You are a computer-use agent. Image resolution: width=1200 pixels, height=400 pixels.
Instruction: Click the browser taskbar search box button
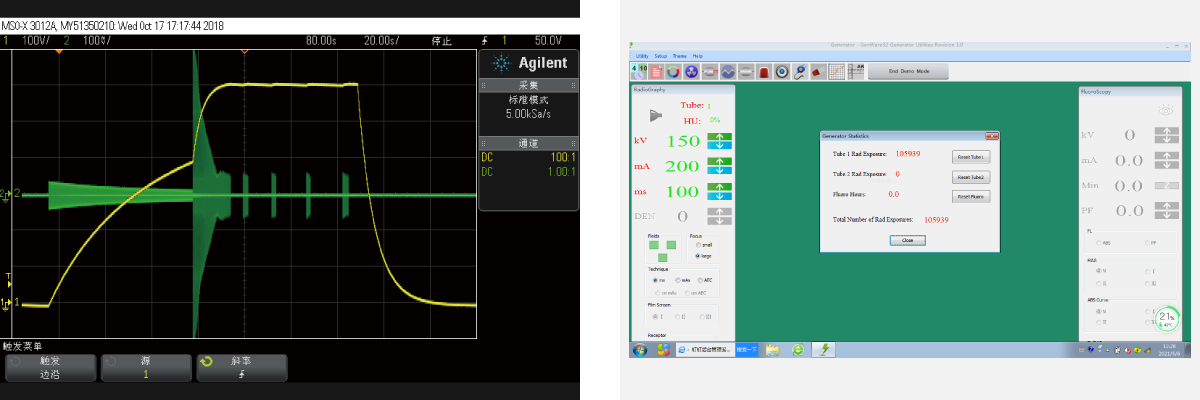747,350
